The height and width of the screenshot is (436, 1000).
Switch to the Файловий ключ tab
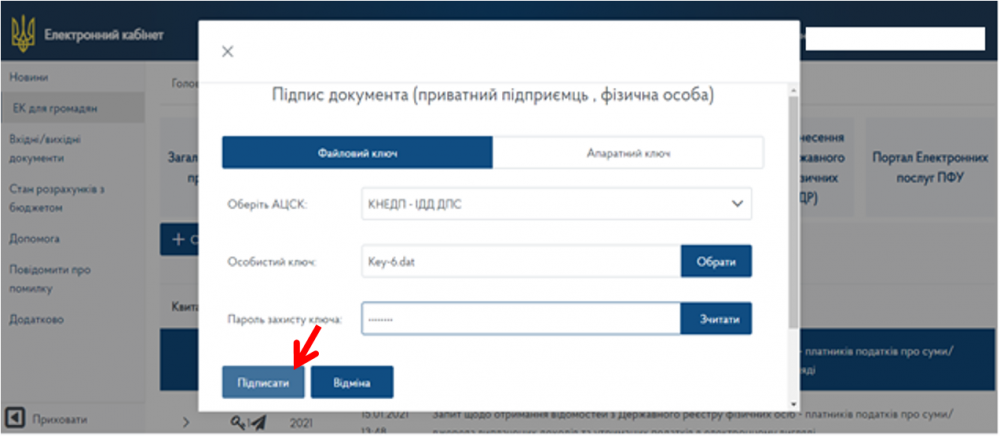(x=357, y=152)
